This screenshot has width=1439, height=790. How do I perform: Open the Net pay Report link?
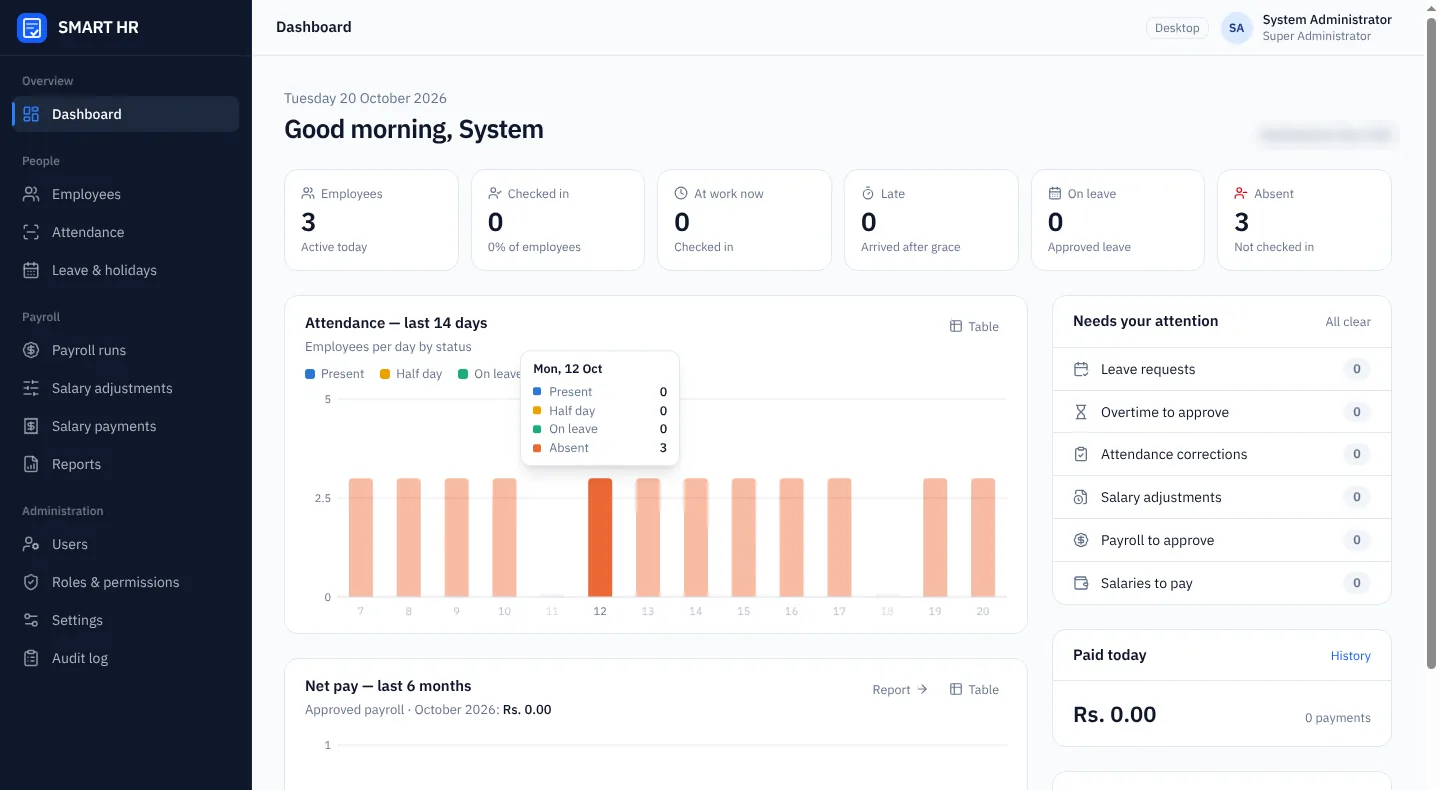tap(900, 689)
